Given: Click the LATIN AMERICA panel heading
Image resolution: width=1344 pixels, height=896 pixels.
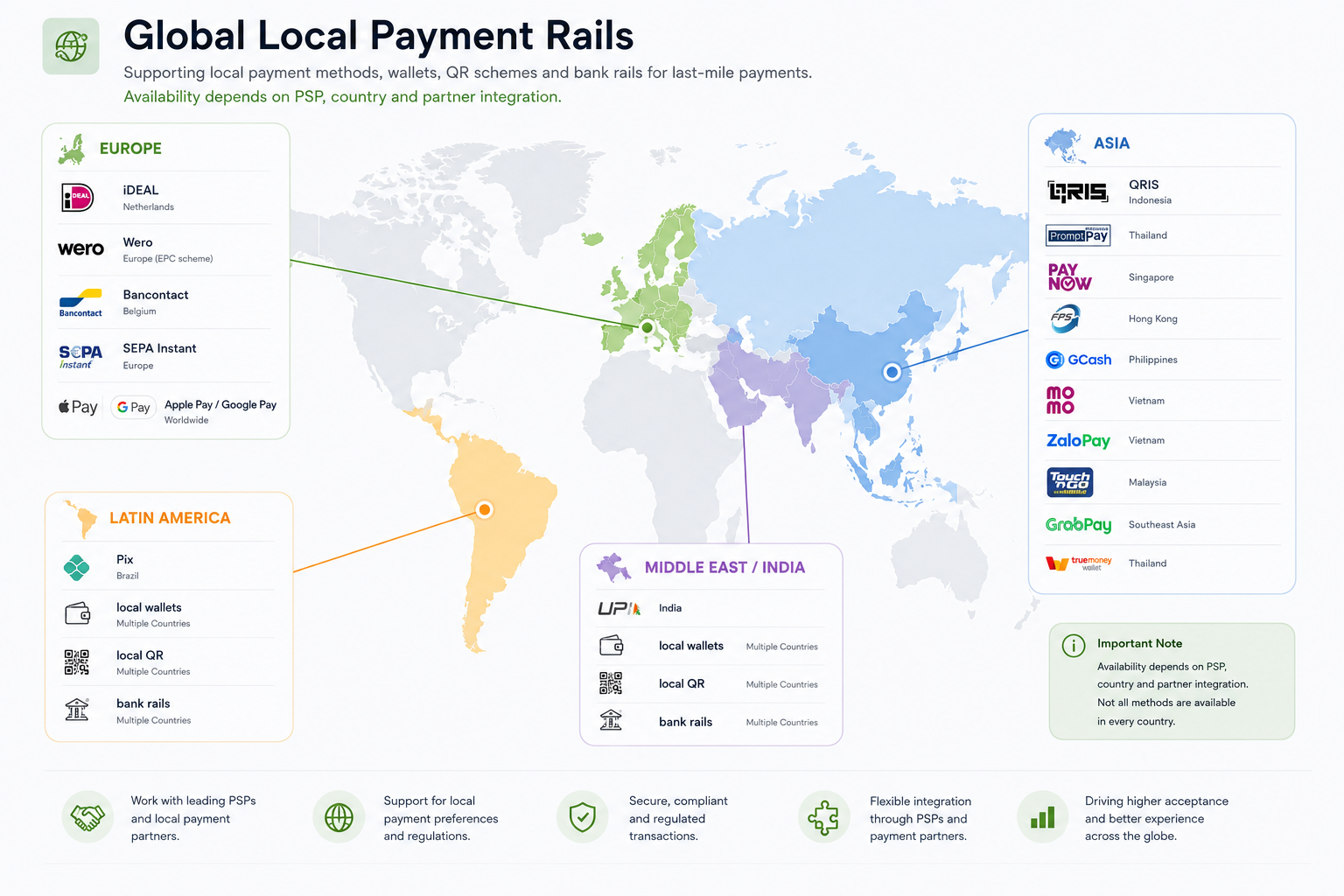Looking at the screenshot, I should [x=170, y=518].
